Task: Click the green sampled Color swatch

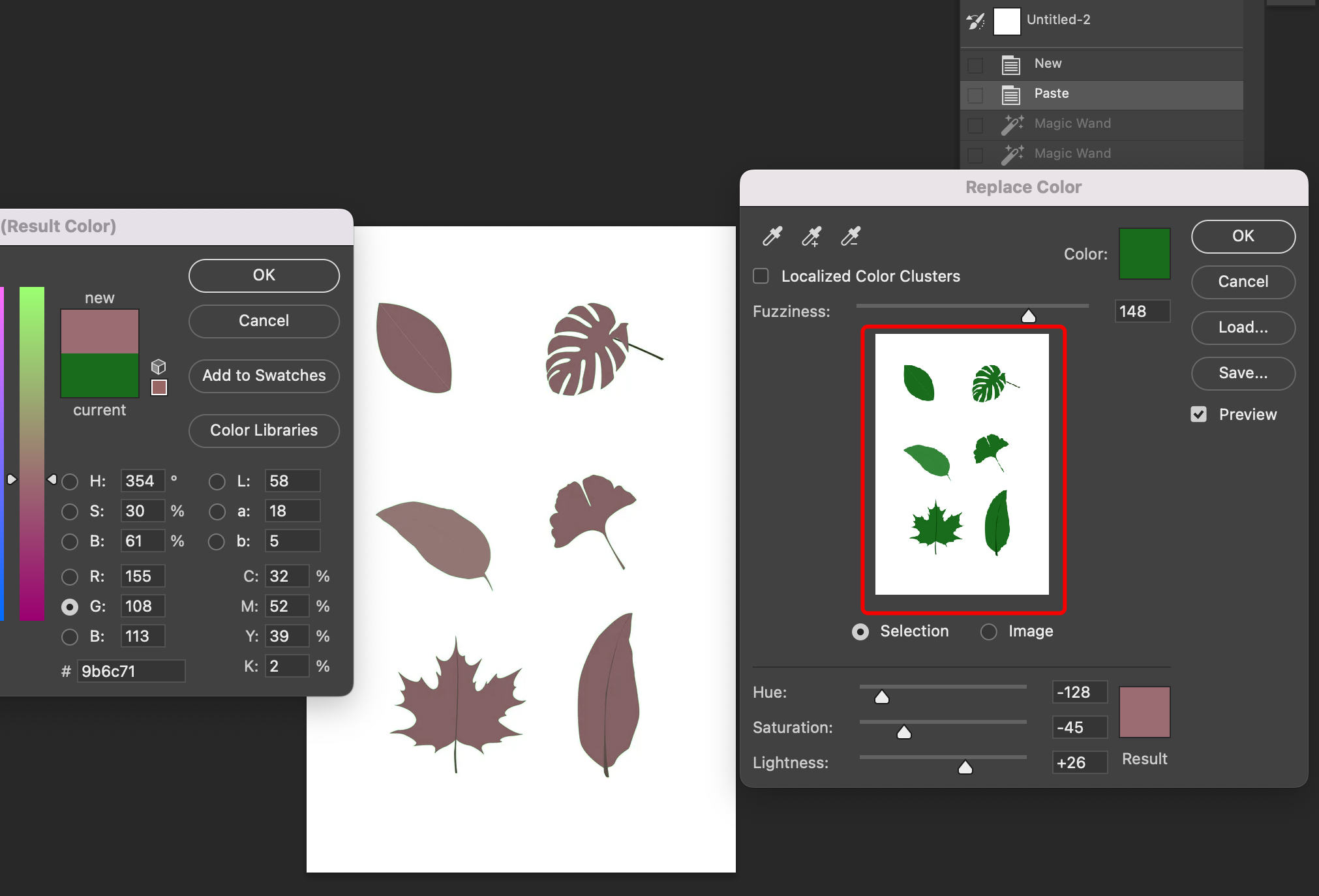Action: click(x=1144, y=254)
